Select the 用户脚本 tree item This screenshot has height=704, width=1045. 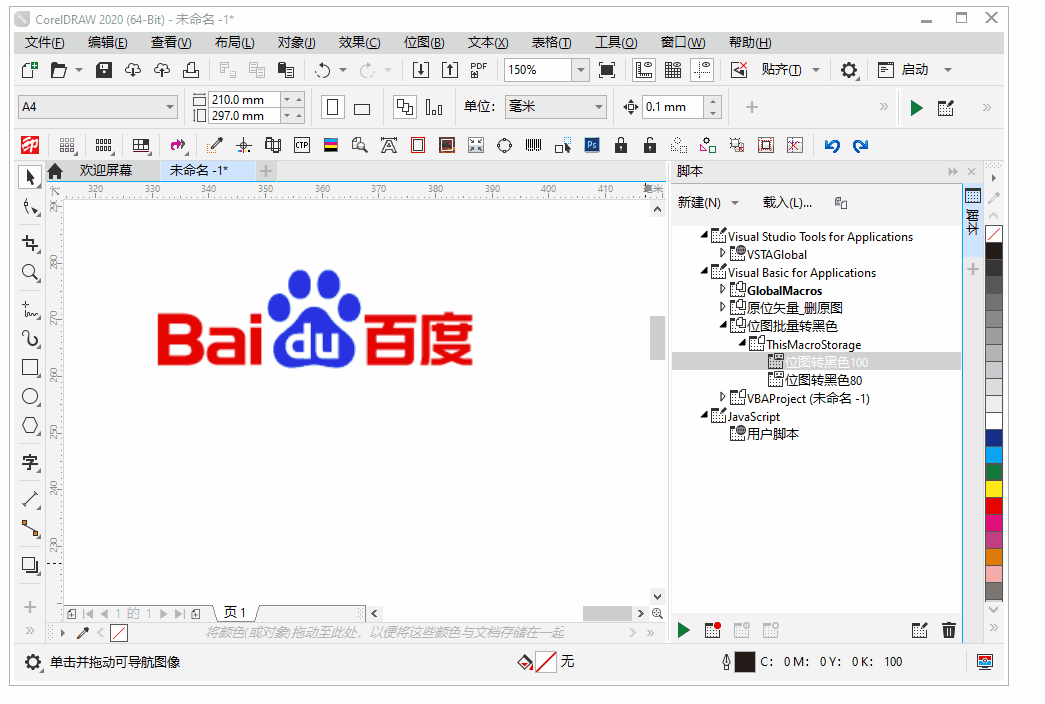coord(772,434)
